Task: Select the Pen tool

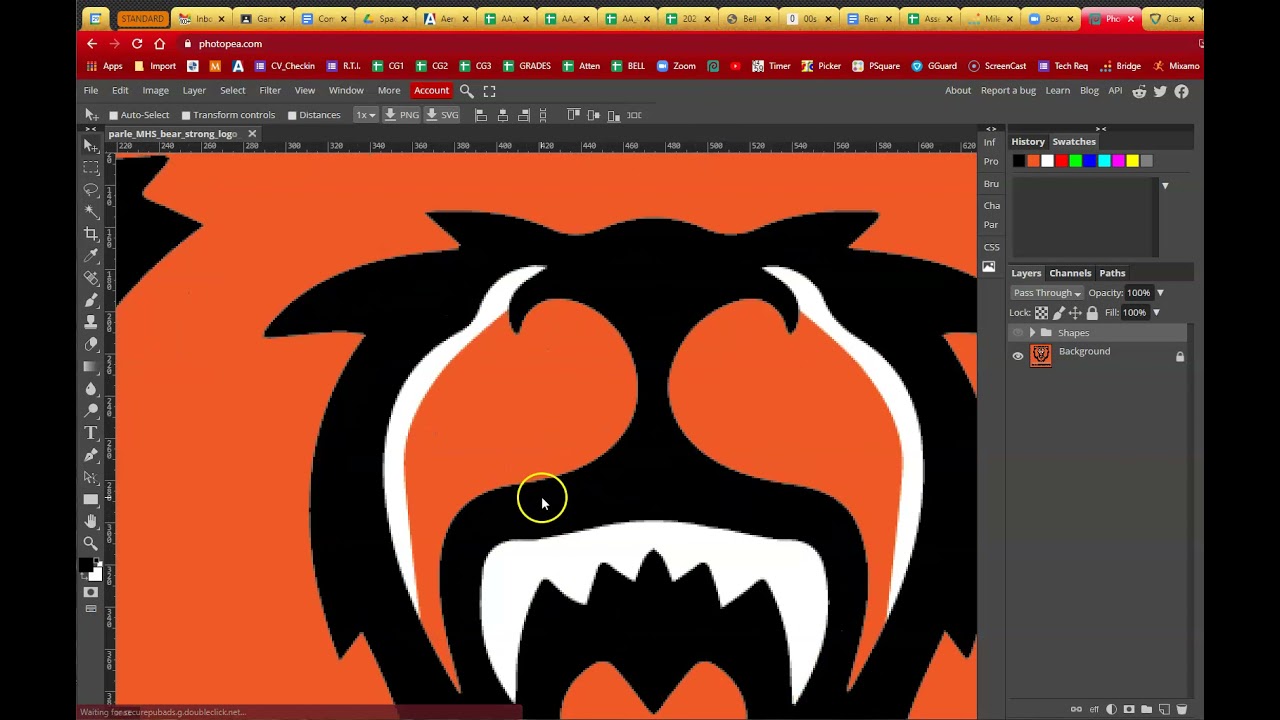Action: [x=91, y=455]
